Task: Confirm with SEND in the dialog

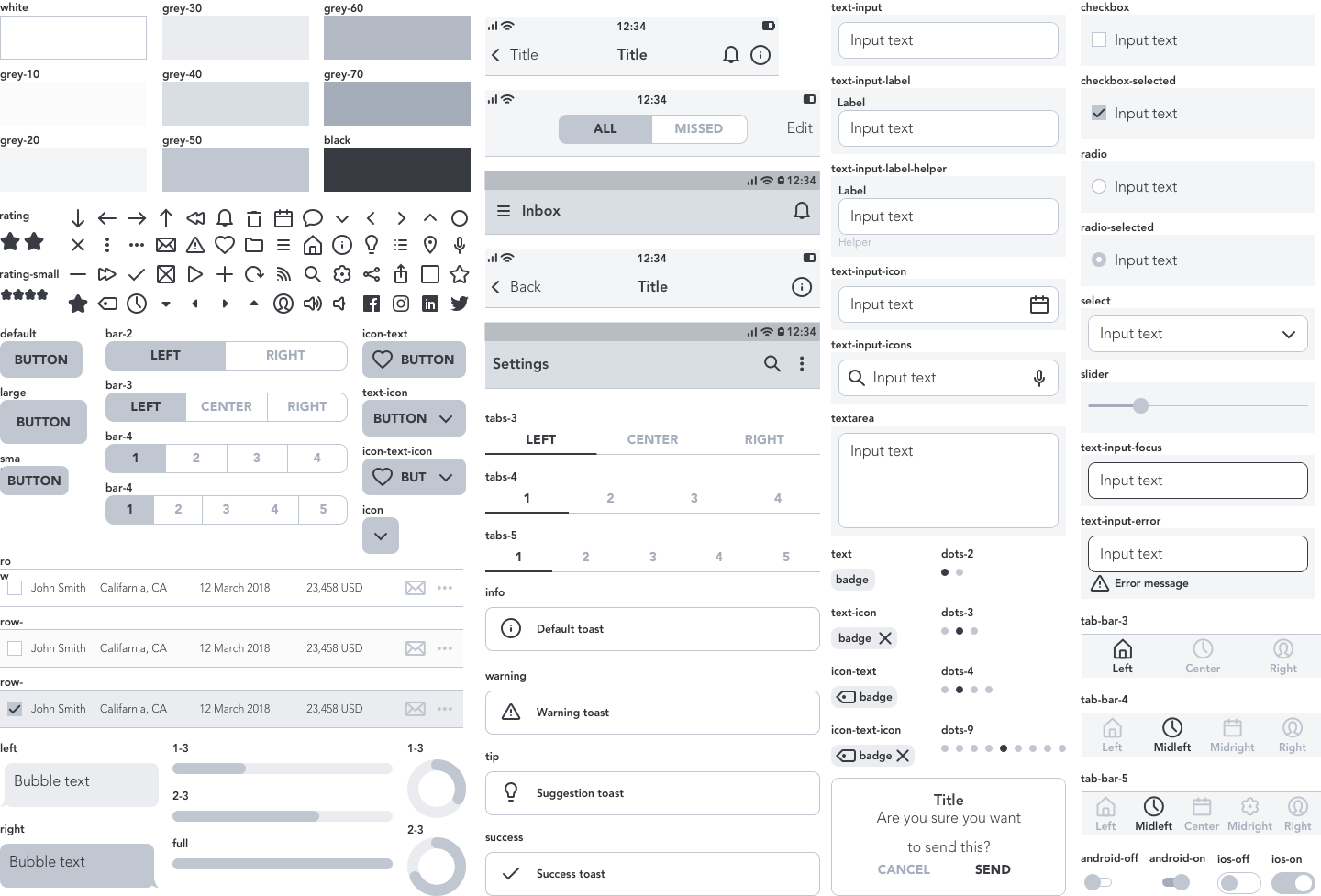Action: click(x=993, y=869)
